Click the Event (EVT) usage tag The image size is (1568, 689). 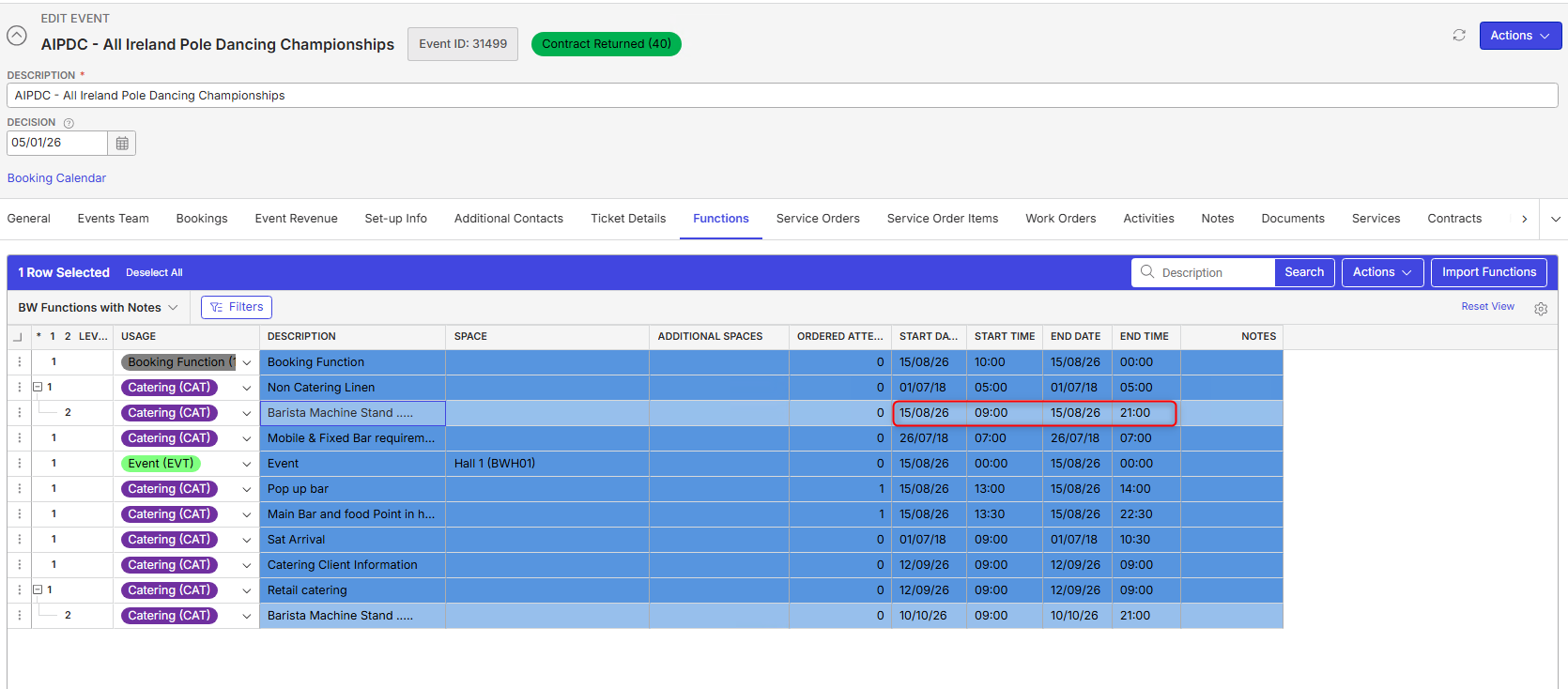(x=161, y=464)
